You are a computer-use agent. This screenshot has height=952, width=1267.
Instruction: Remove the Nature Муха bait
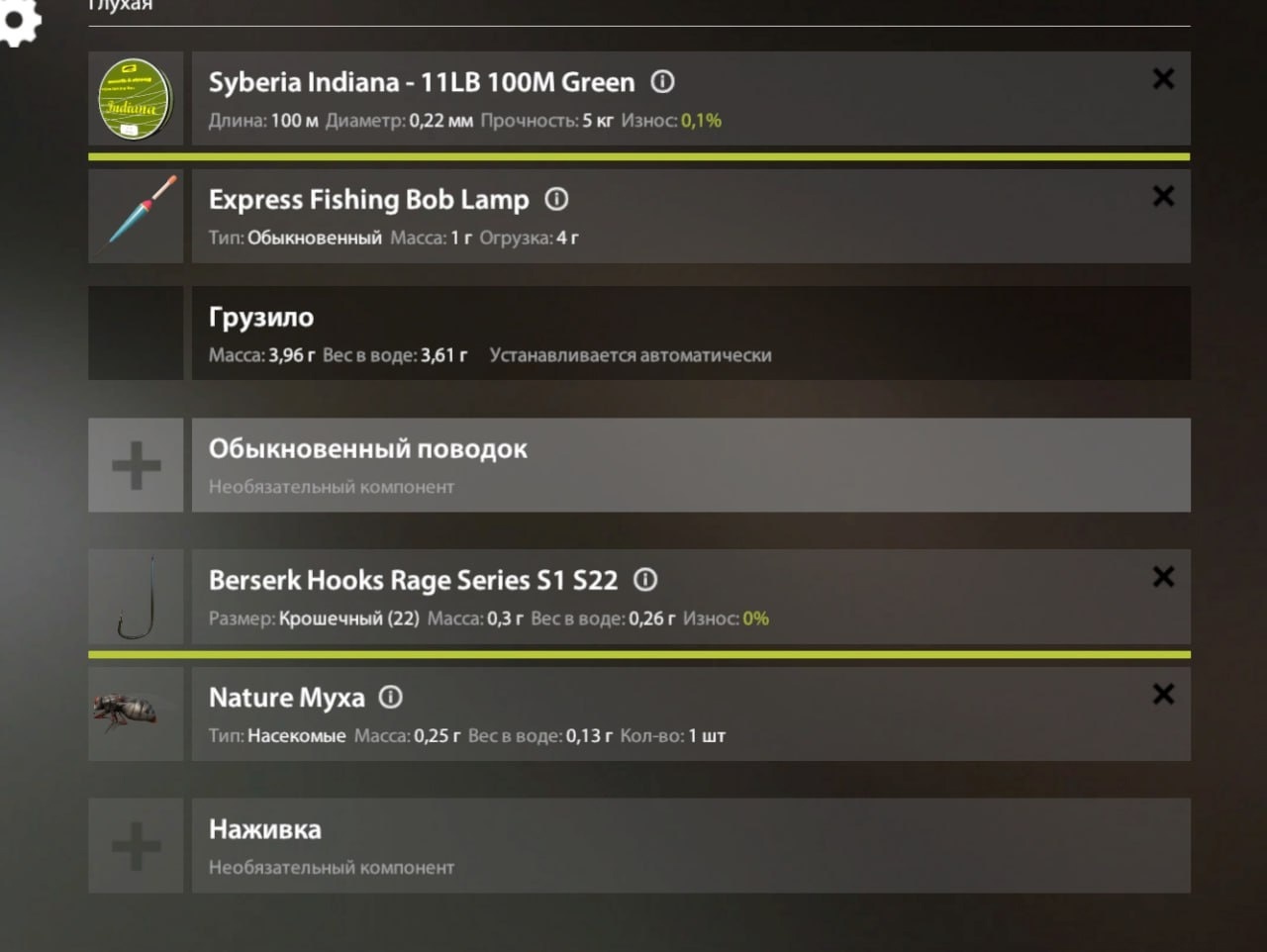(x=1163, y=695)
